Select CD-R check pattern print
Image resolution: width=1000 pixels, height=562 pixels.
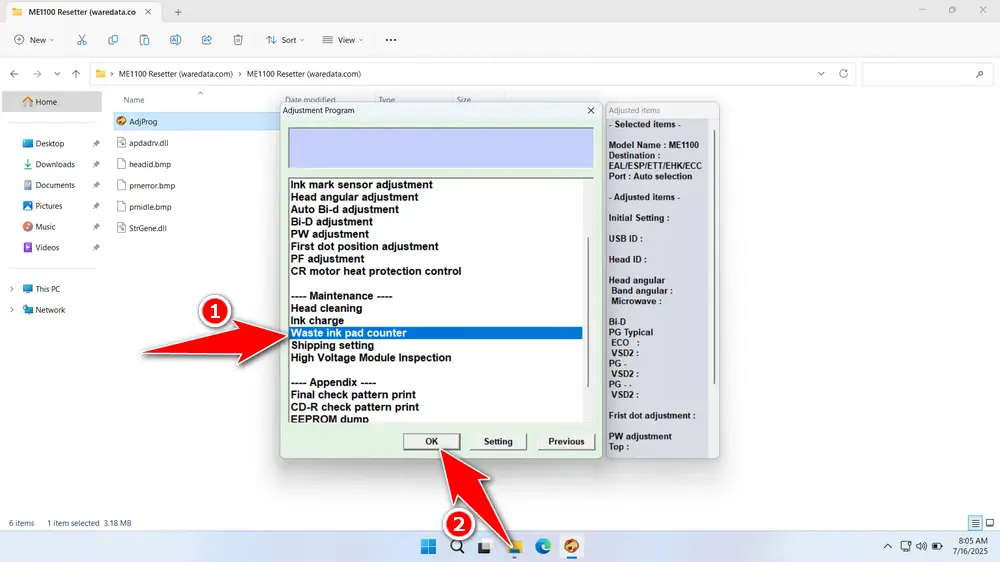355,407
